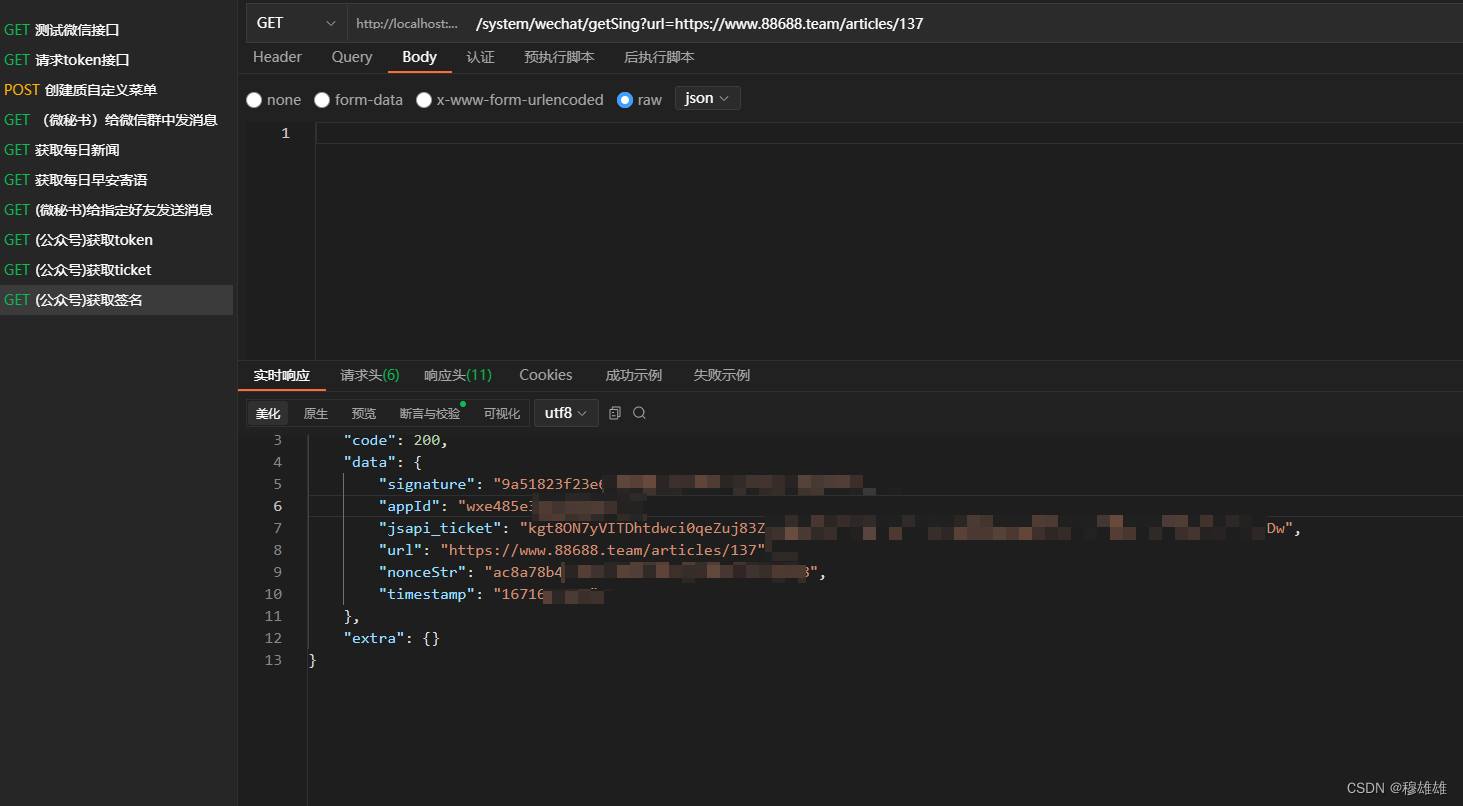Click the "signature" key in the response
Screen dimensions: 1463x806
(427, 484)
